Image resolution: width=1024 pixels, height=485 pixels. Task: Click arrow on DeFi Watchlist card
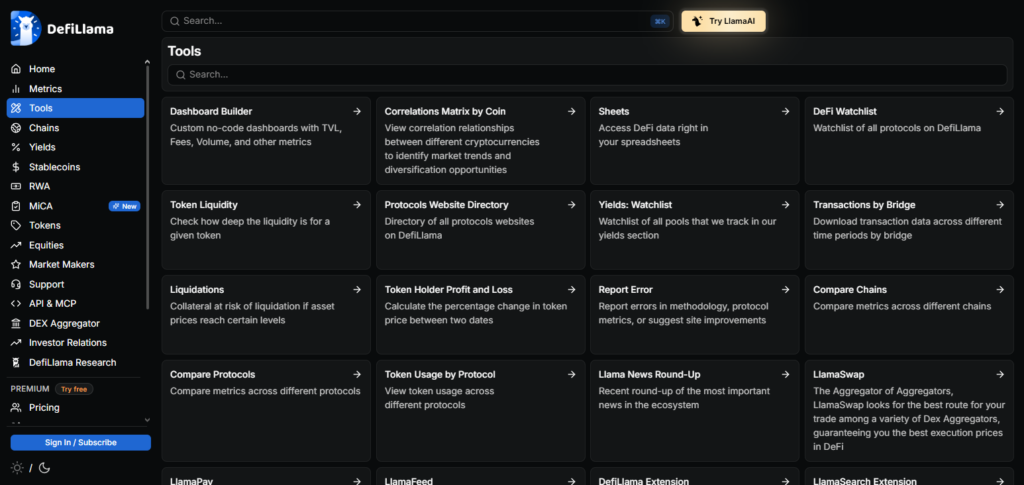point(1000,112)
